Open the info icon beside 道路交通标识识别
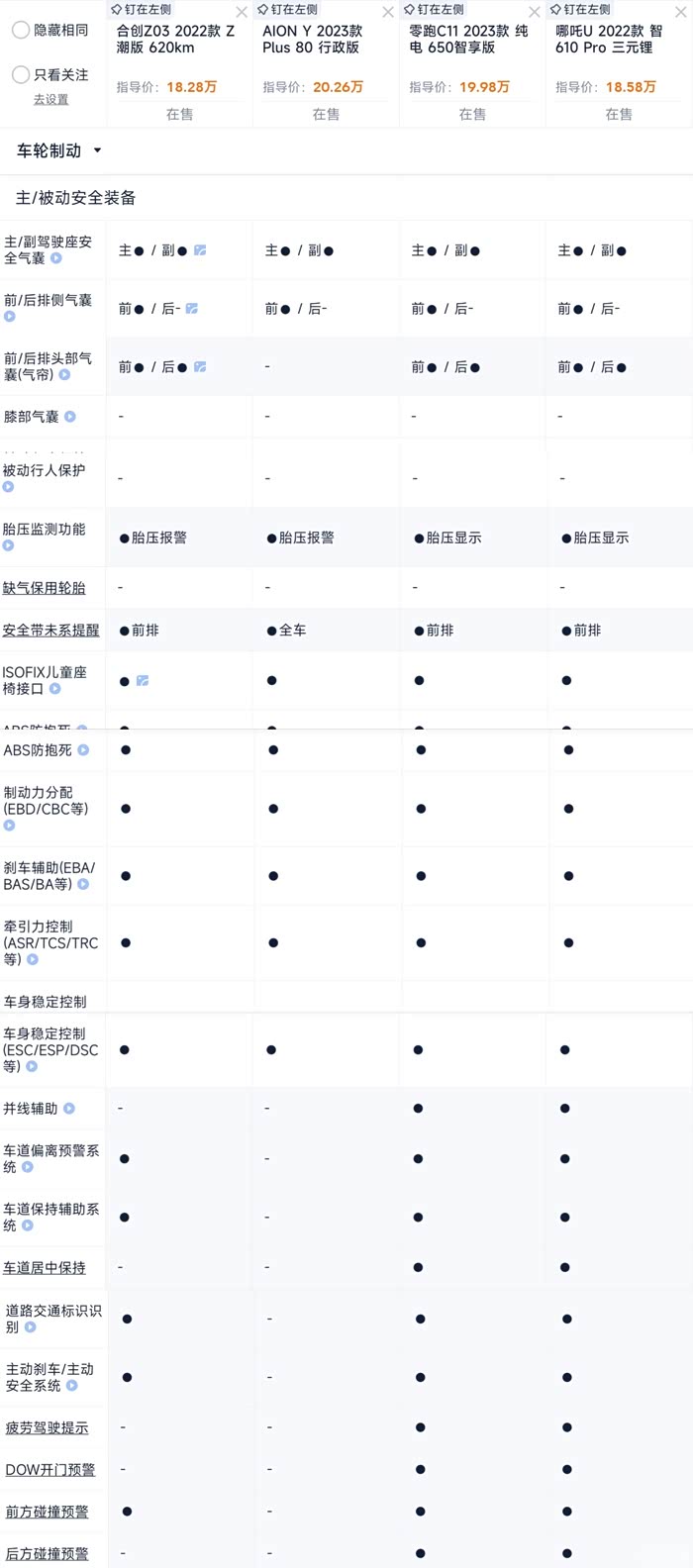This screenshot has width=693, height=1568. pos(31,1327)
